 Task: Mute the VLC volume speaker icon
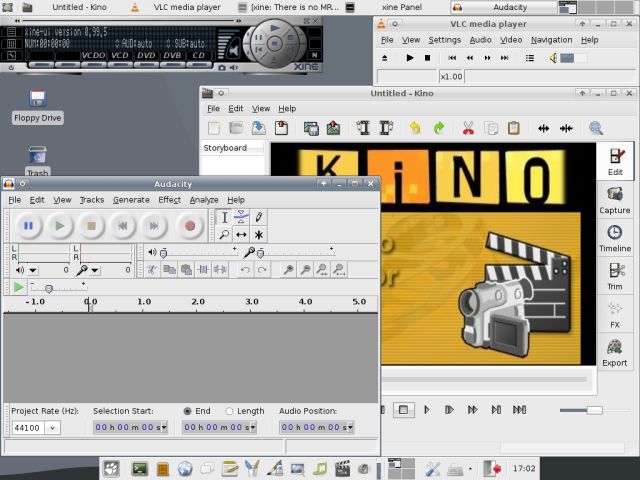pyautogui.click(x=553, y=58)
